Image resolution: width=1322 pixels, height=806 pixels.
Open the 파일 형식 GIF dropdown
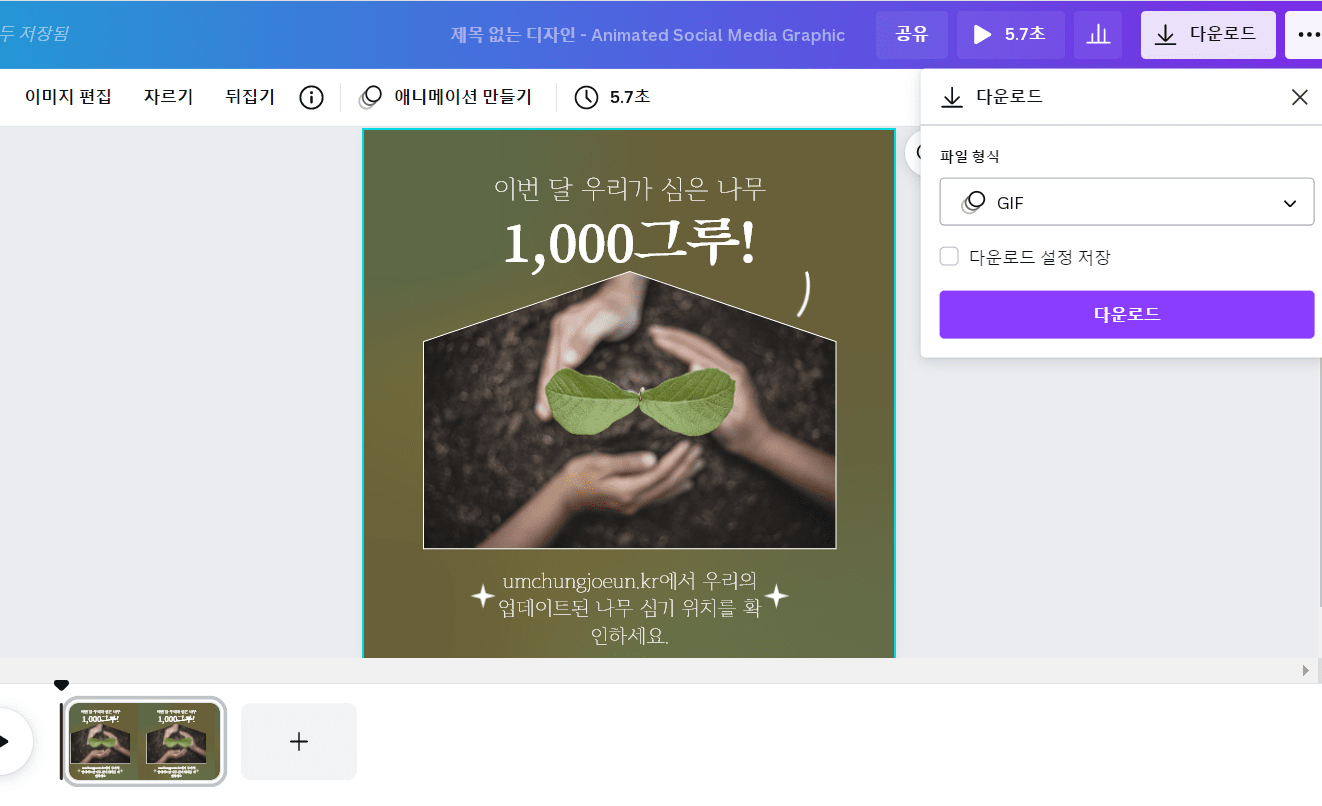tap(1127, 202)
